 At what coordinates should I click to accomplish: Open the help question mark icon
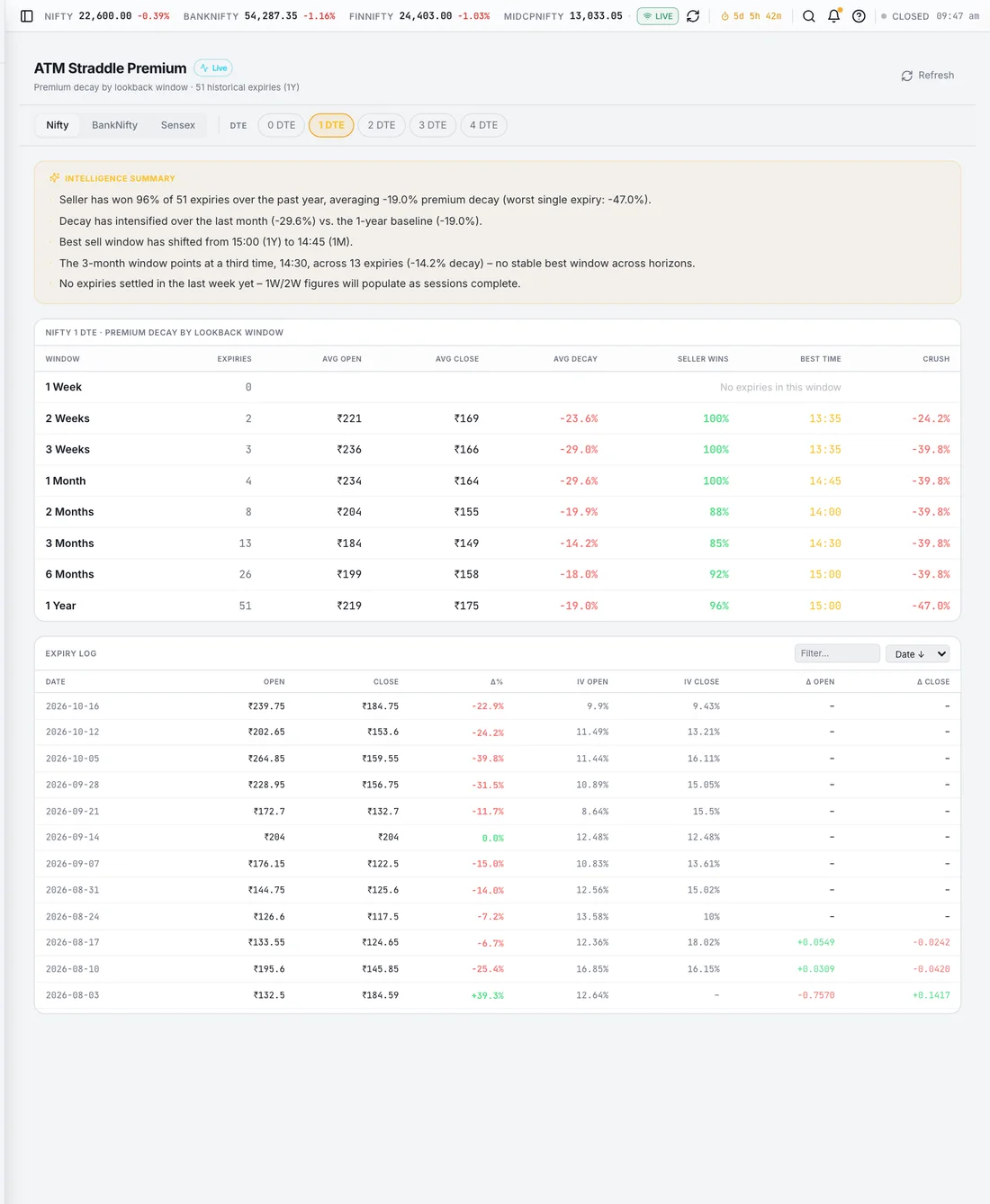[x=859, y=16]
